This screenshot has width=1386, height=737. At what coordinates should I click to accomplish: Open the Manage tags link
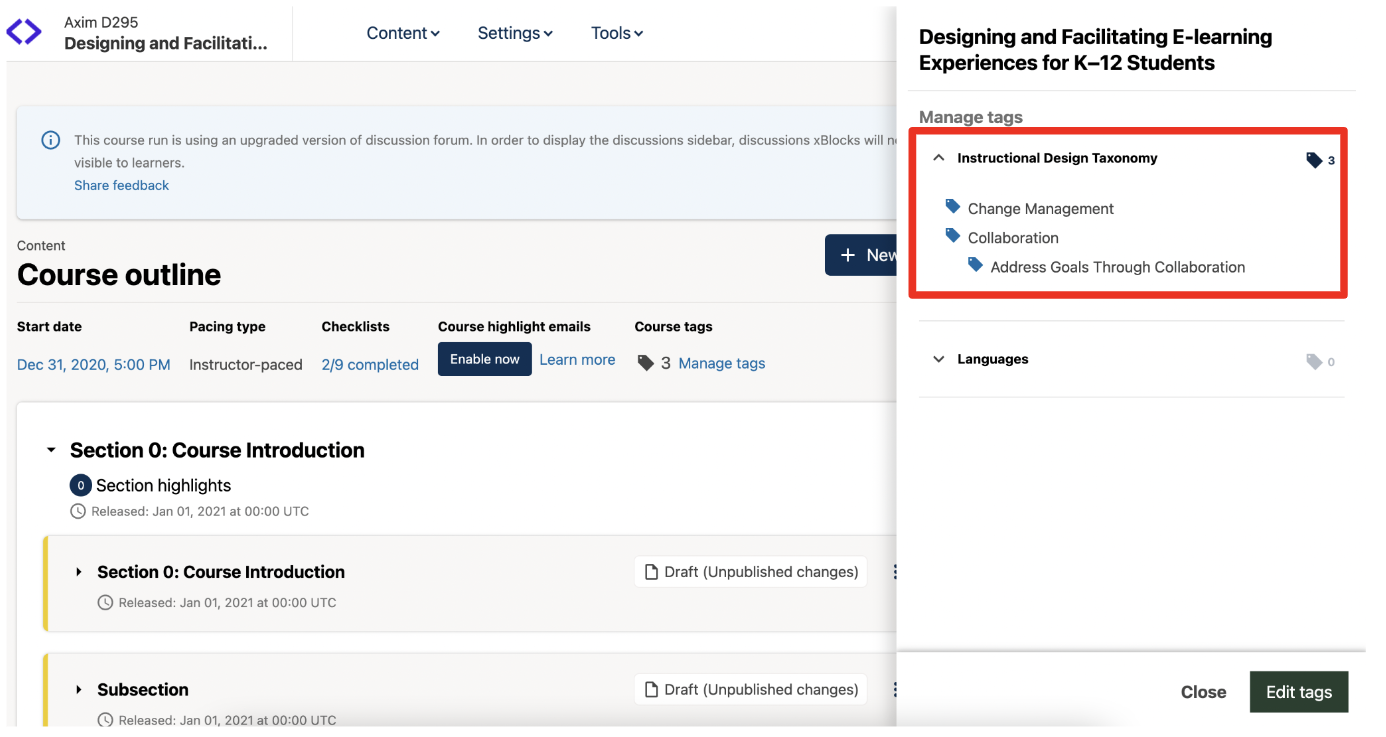tap(721, 364)
